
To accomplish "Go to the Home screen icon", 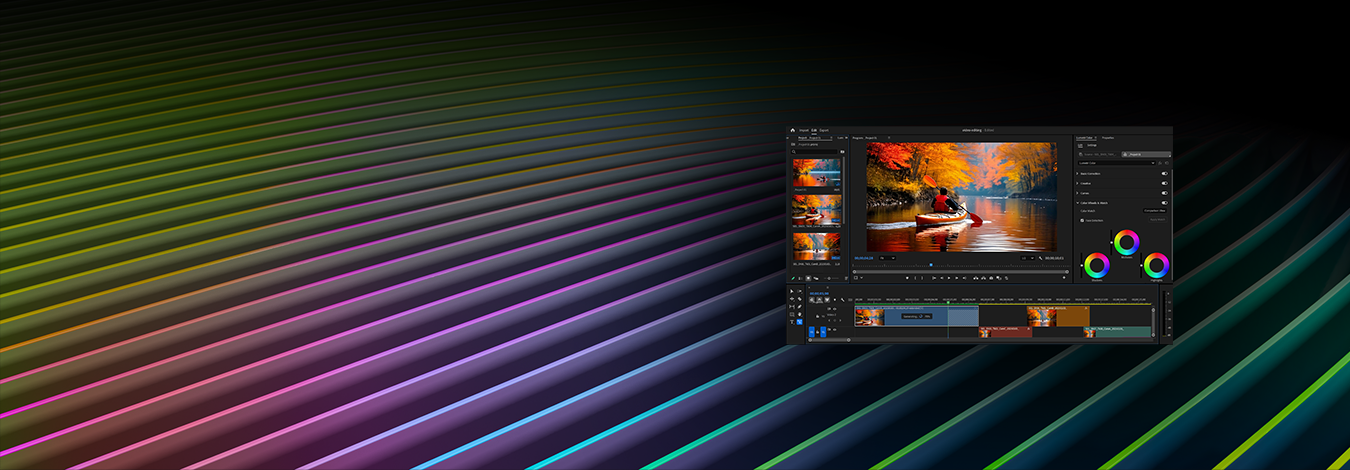I will [x=792, y=130].
